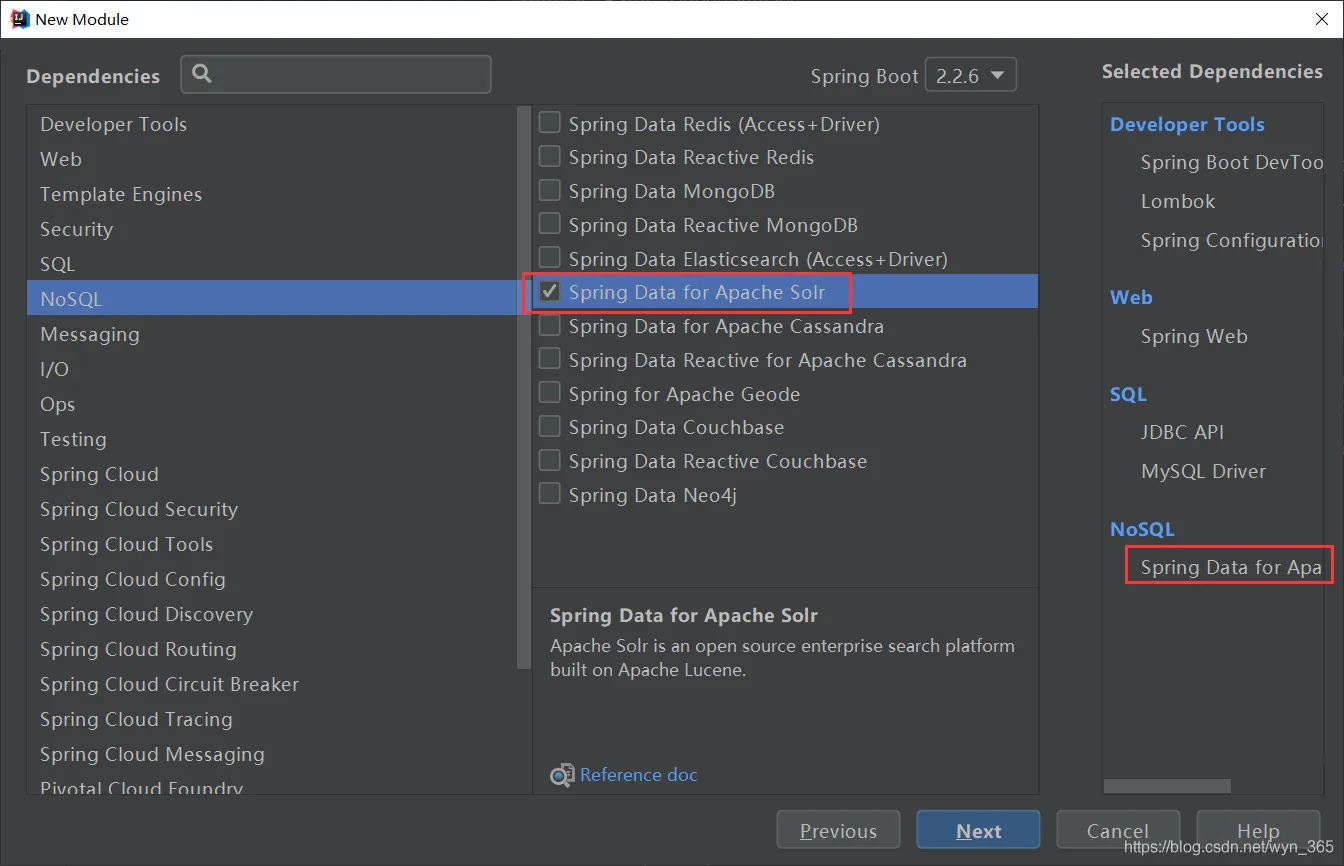The image size is (1344, 866).
Task: Select Spring Boot DevTools in Selected Dependencies
Action: [x=1232, y=162]
